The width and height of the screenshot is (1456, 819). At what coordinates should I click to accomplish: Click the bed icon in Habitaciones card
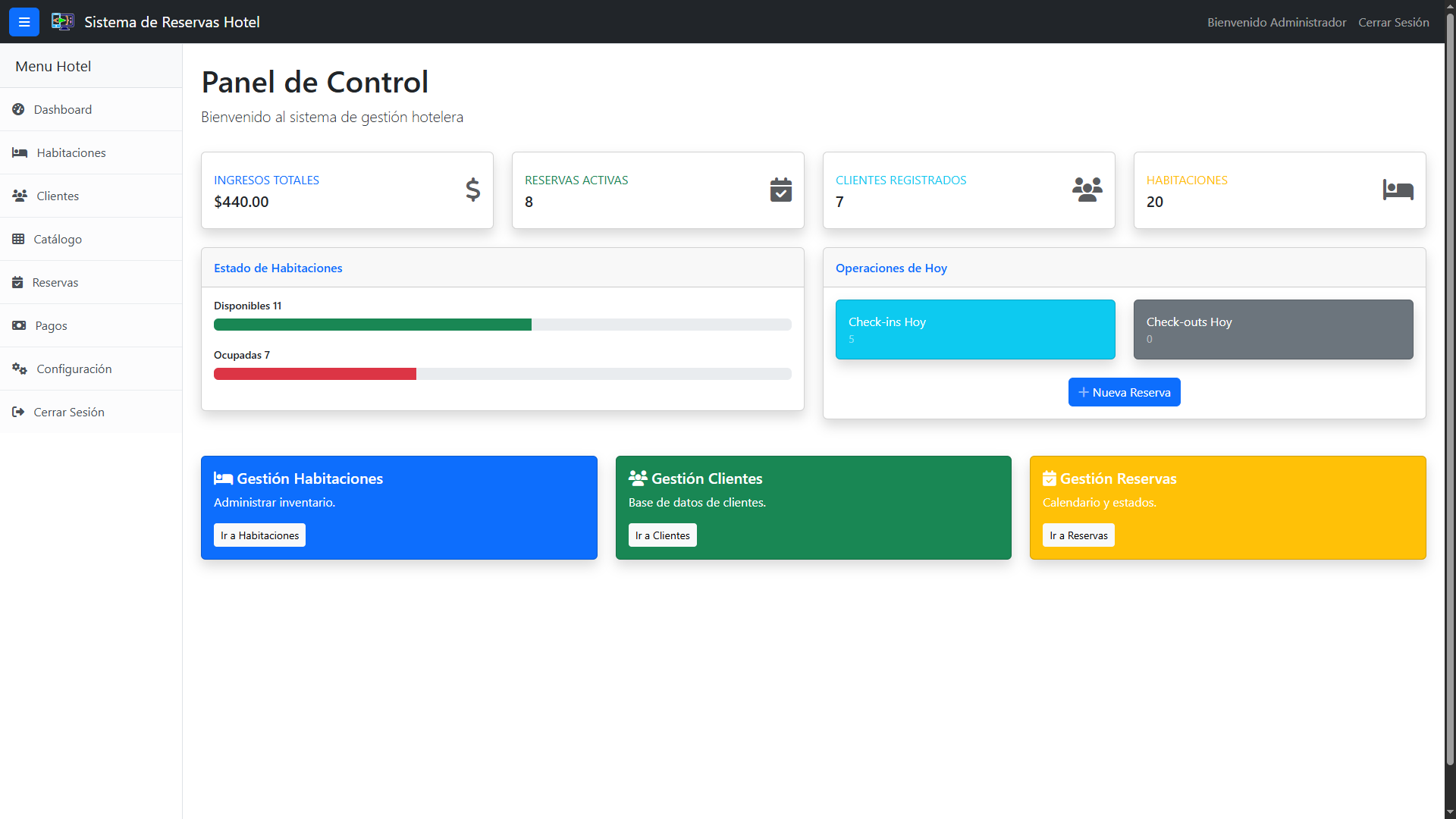(x=1398, y=190)
